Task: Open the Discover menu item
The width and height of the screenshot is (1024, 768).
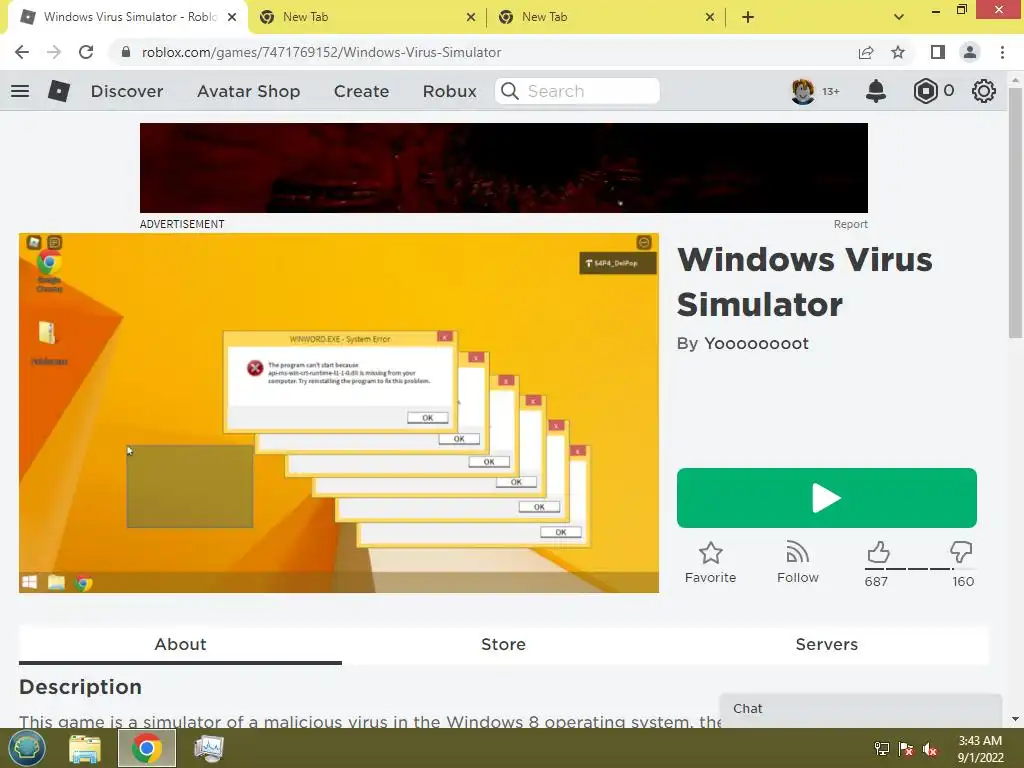Action: [127, 91]
